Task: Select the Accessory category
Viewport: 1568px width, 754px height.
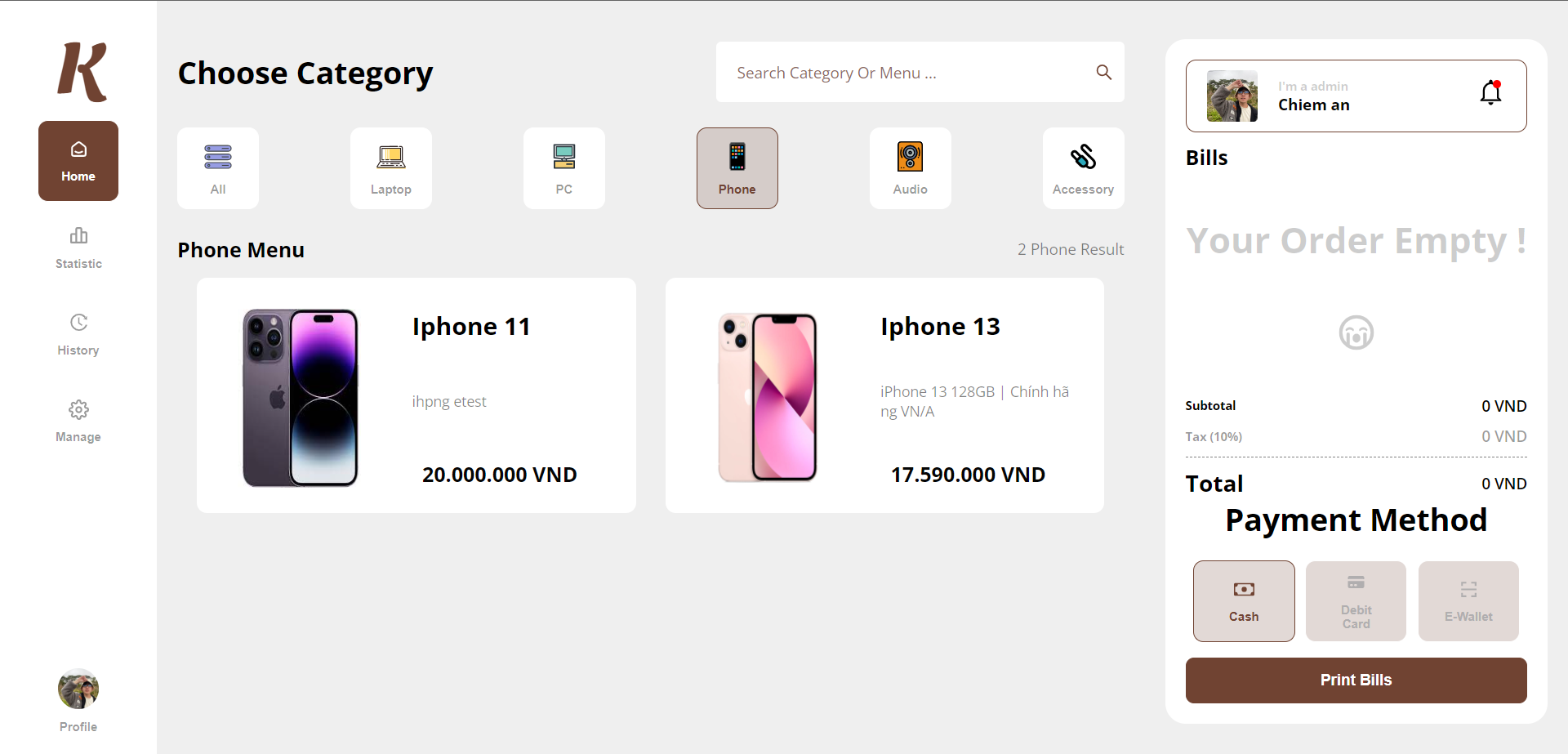Action: [x=1084, y=168]
